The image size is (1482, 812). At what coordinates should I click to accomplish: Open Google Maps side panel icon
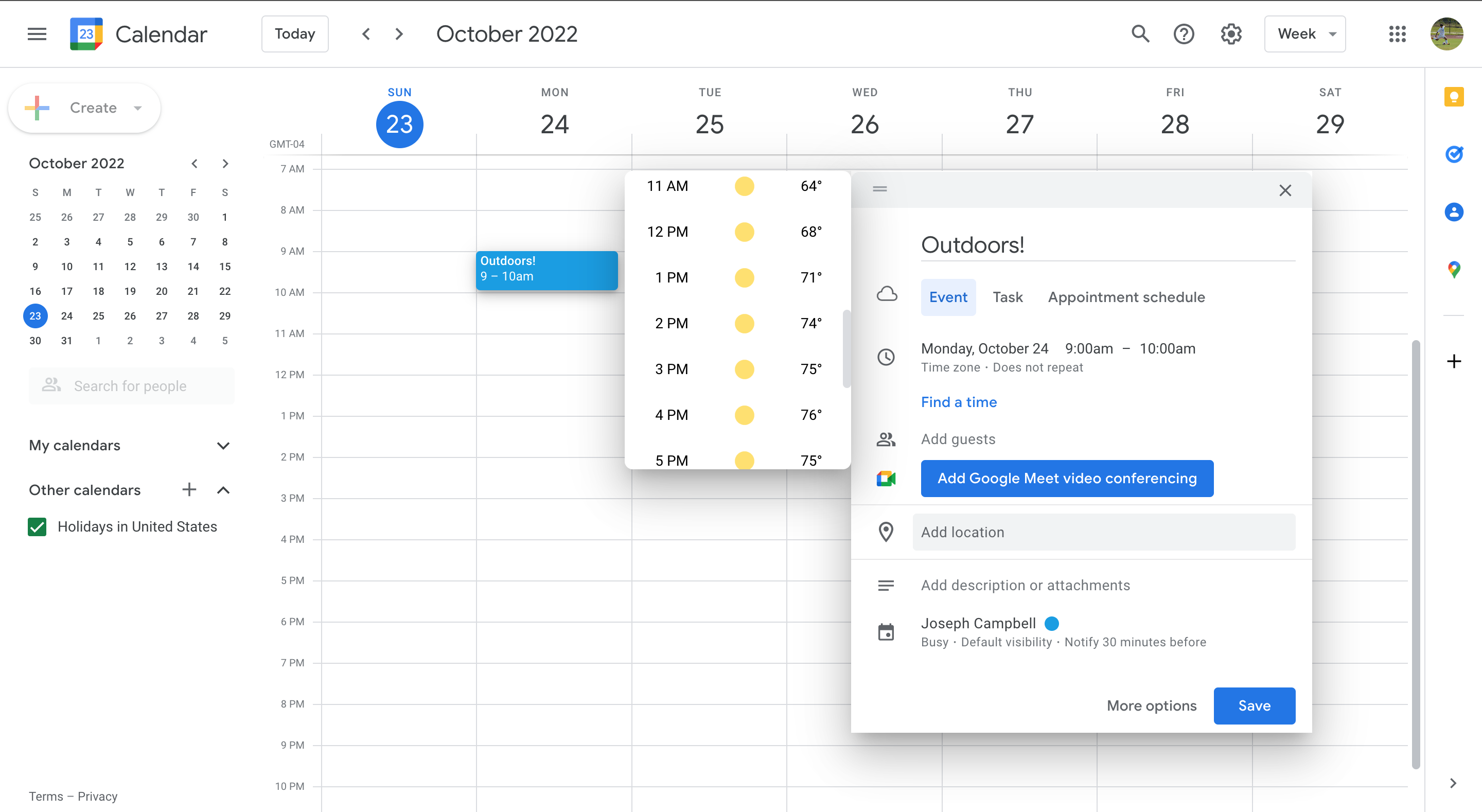[1454, 269]
